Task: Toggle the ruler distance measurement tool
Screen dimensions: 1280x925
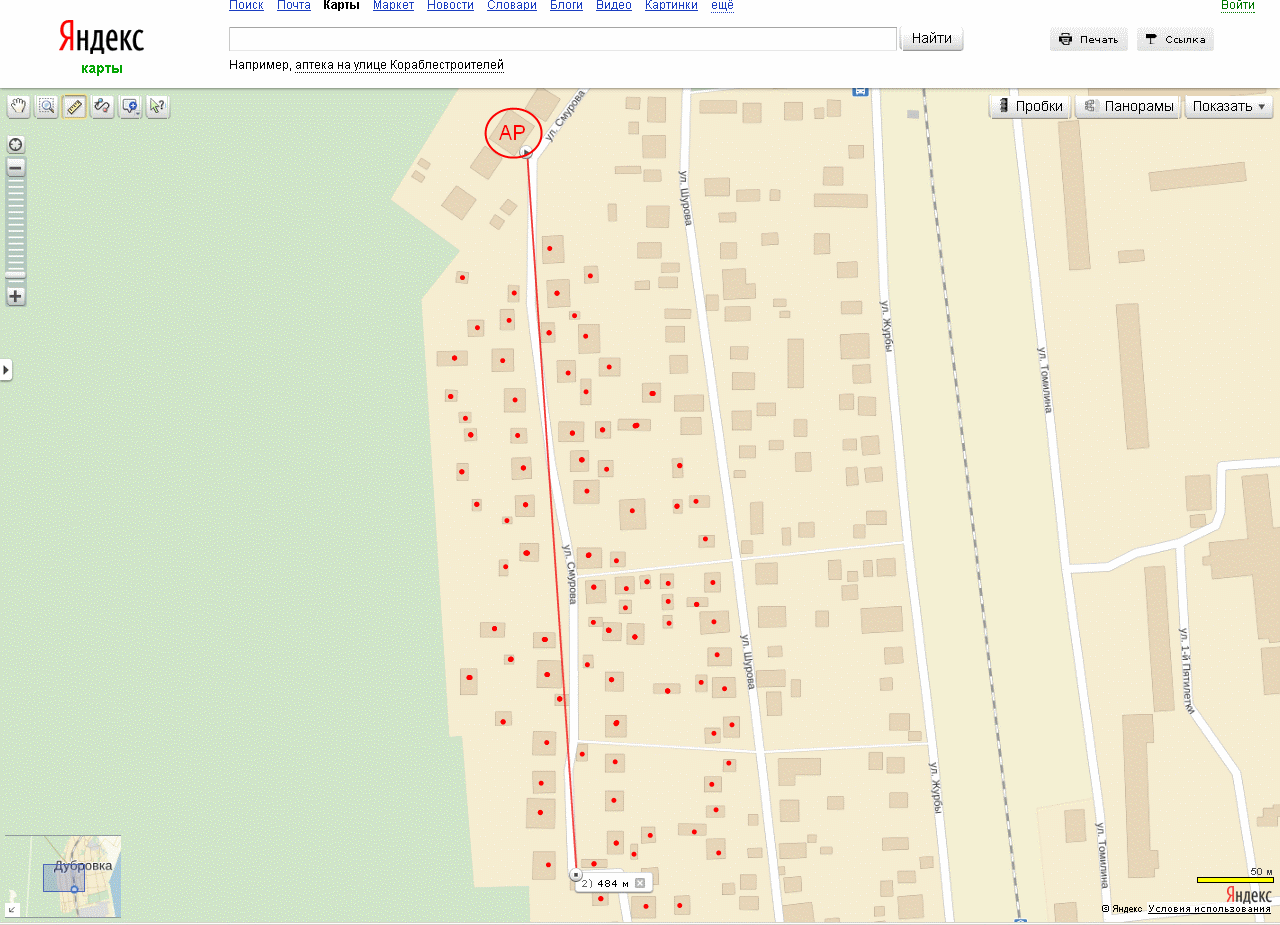Action: coord(74,106)
